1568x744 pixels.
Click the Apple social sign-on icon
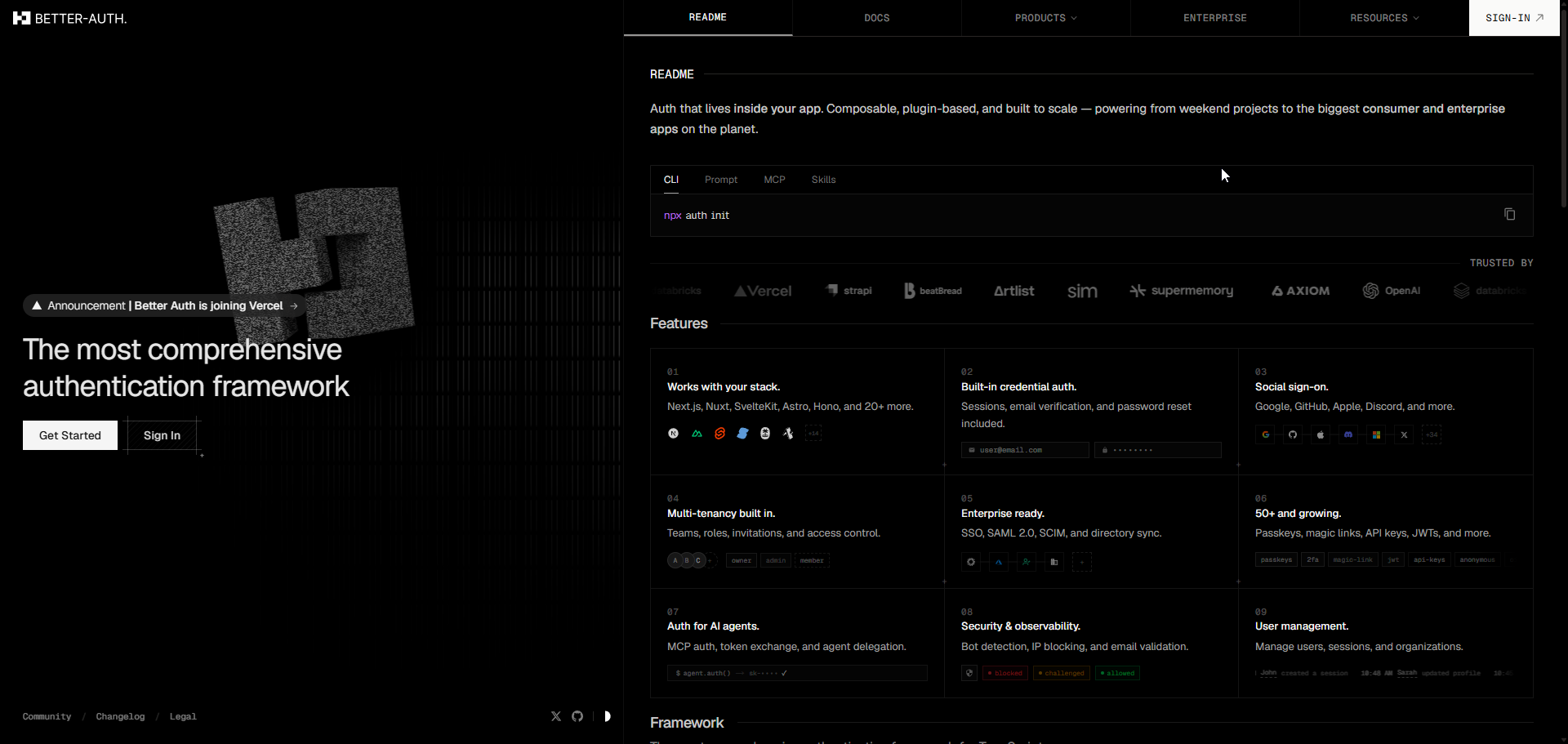(1321, 434)
